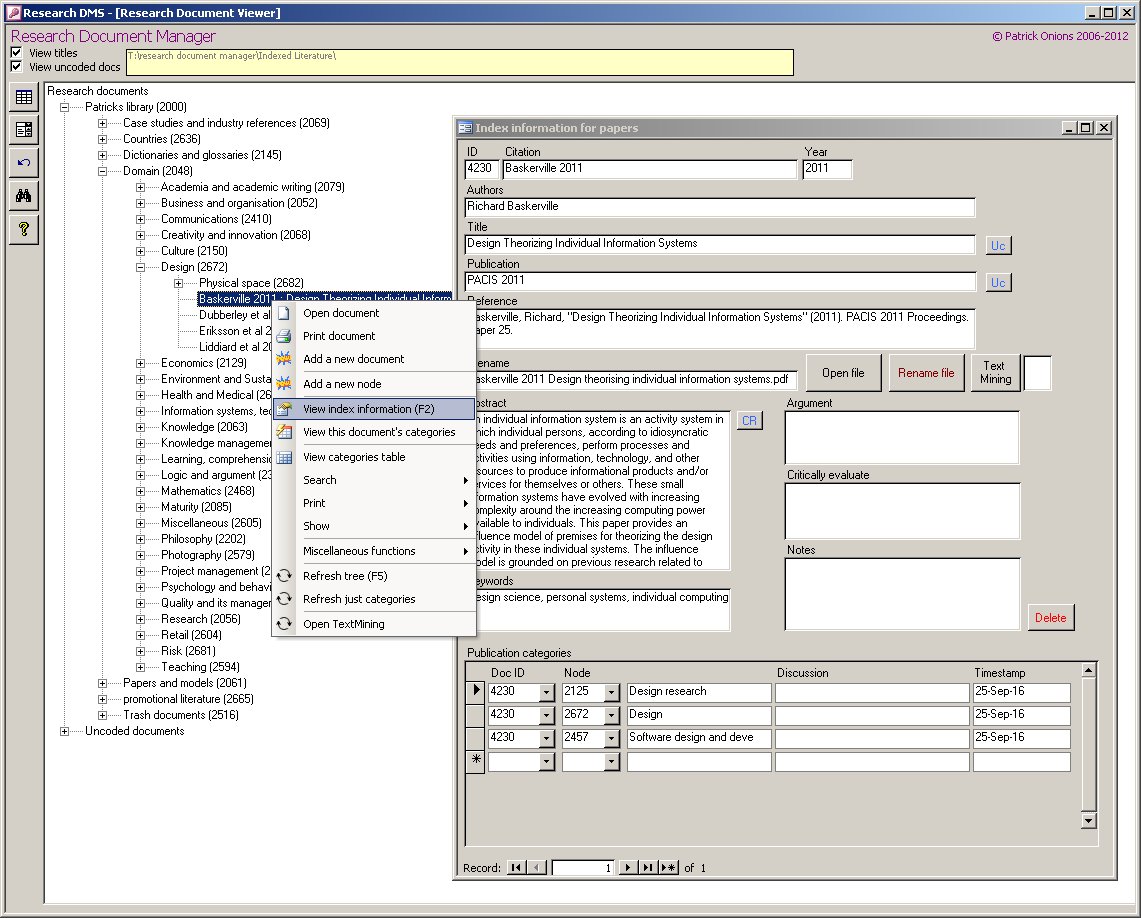Image resolution: width=1141 pixels, height=918 pixels.
Task: Click the Open file button
Action: click(843, 373)
